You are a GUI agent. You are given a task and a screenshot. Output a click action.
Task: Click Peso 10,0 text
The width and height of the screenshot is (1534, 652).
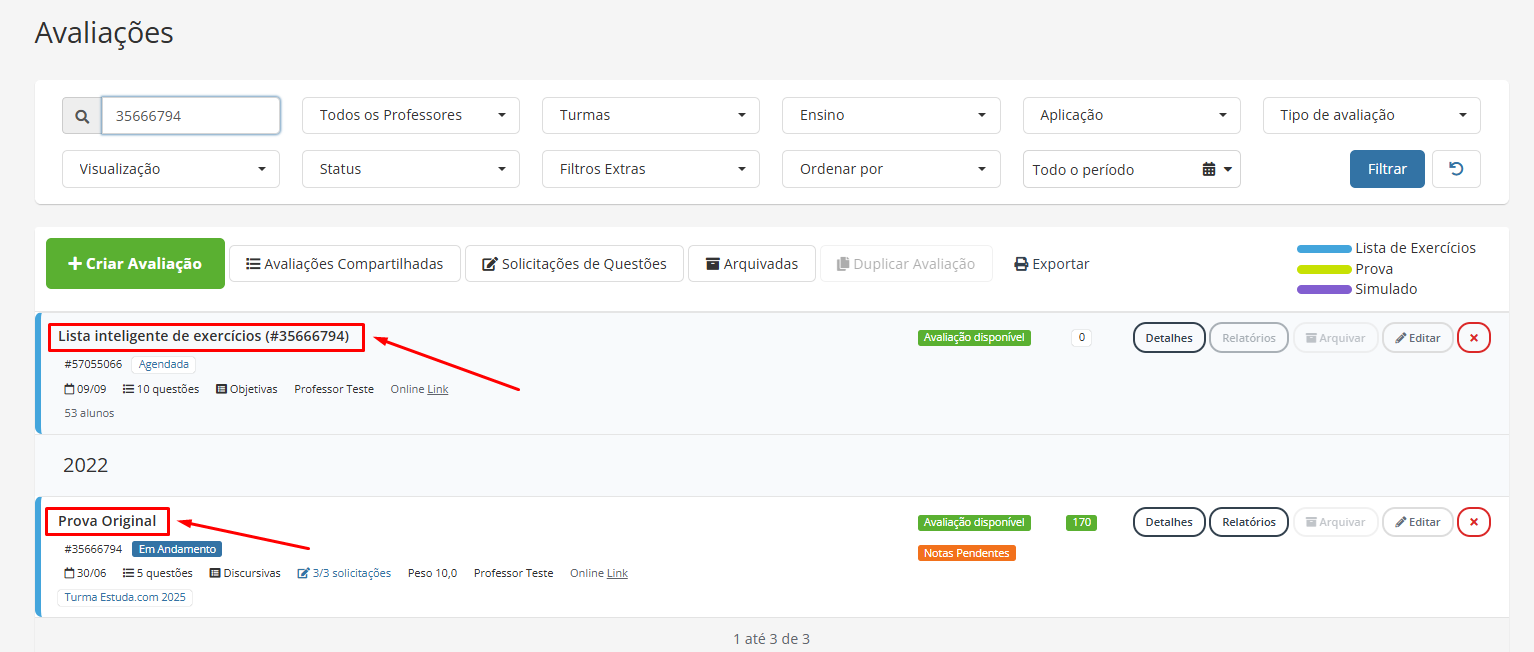[x=432, y=573]
